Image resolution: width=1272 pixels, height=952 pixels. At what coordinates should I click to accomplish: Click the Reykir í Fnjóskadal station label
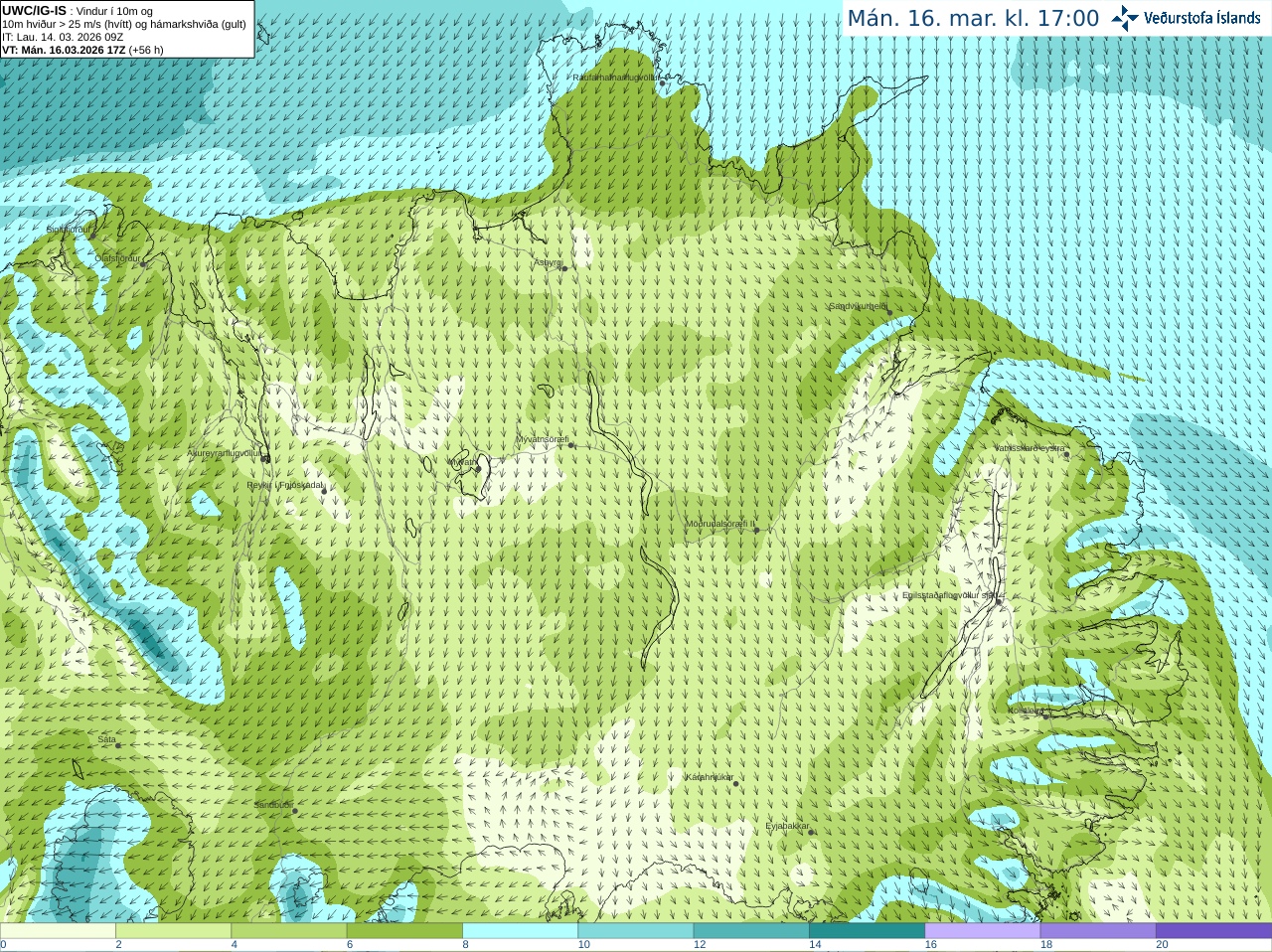285,485
